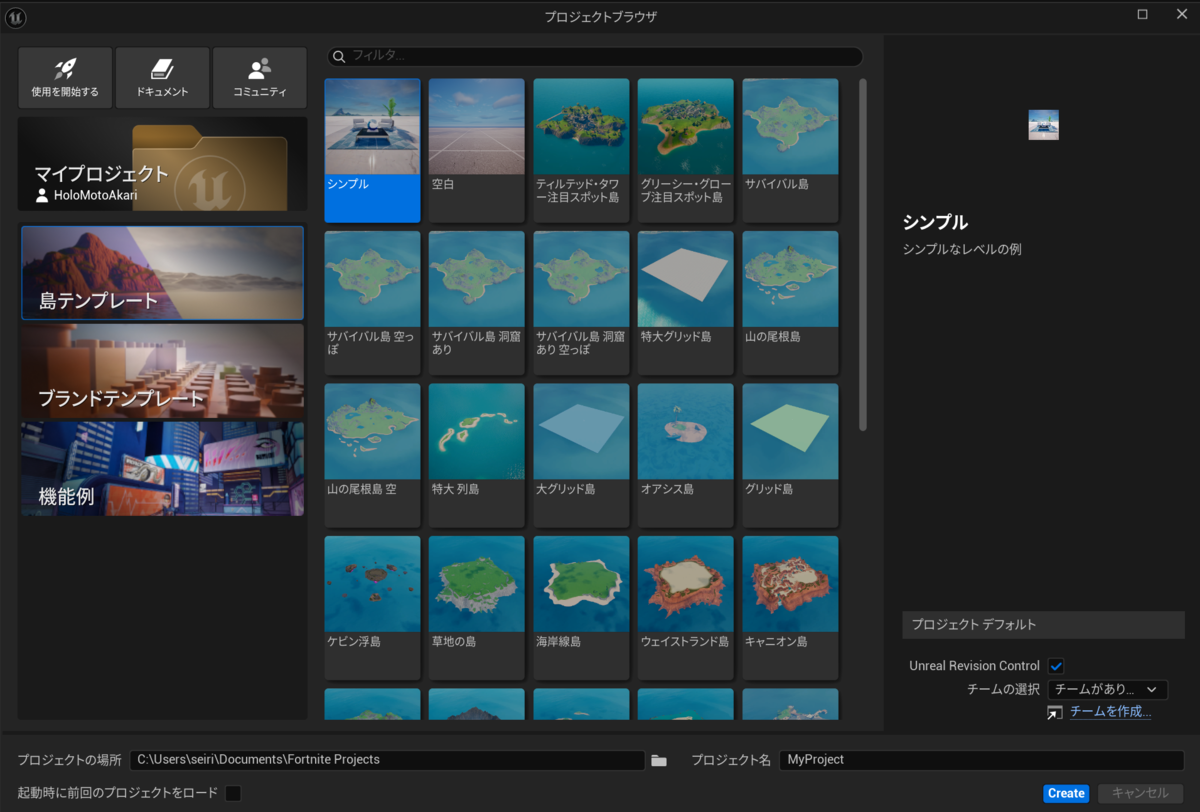Click the HoloMotoAkari user icon

click(x=42, y=196)
